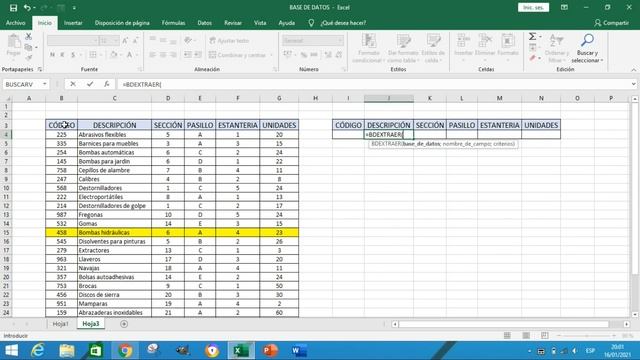Click the ESP language indicator in tray
Viewport: 640px width, 360px height.
point(590,351)
